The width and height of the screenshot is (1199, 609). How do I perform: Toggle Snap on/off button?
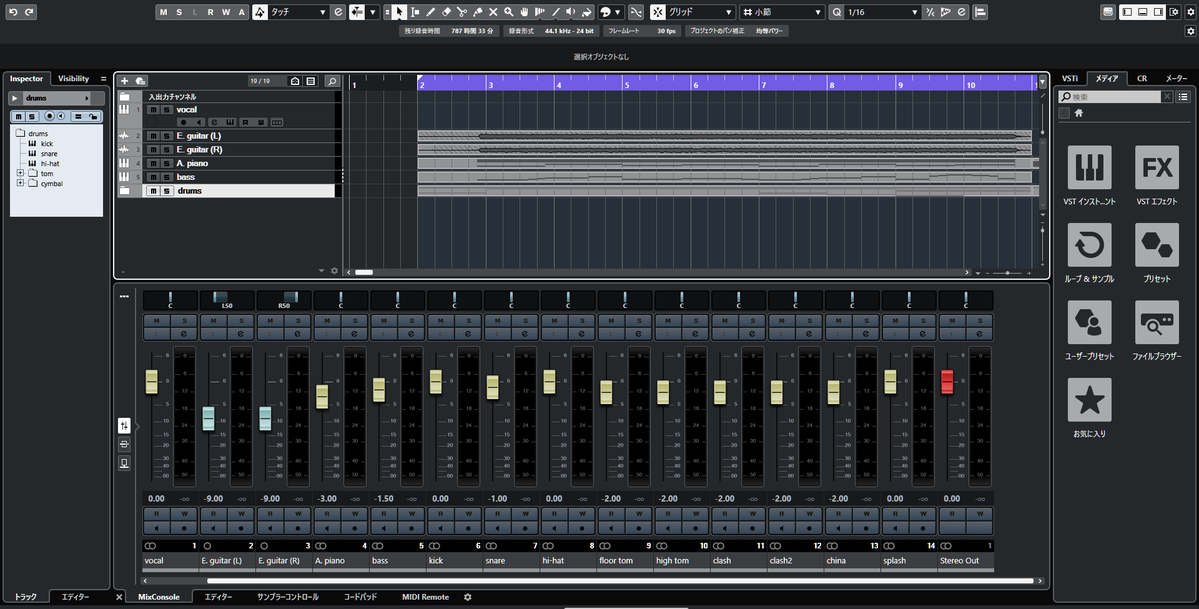[658, 12]
